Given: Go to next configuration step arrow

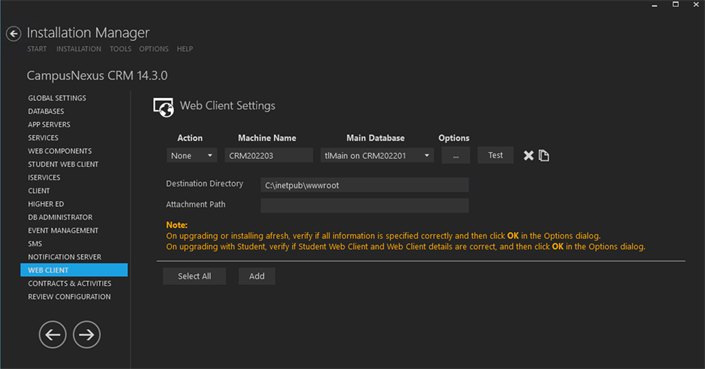Looking at the screenshot, I should tap(86, 334).
